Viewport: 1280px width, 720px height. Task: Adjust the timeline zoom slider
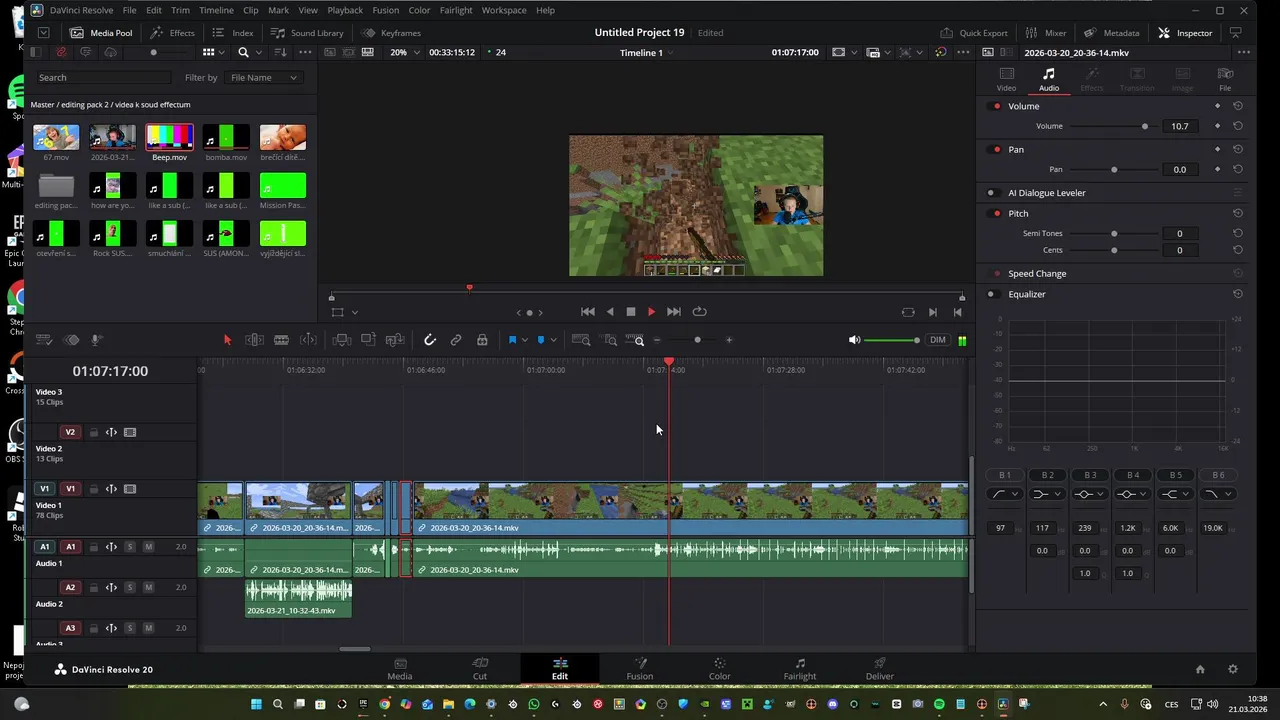697,340
